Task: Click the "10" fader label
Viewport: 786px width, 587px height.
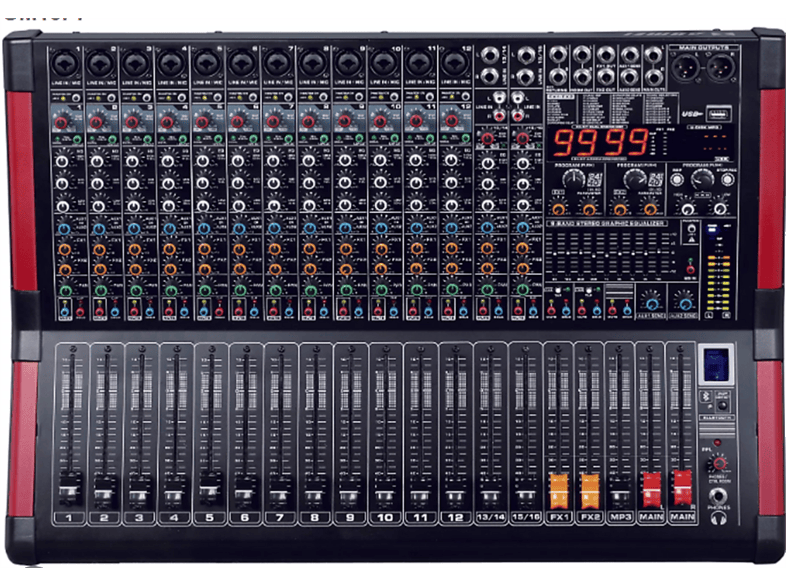Action: pyautogui.click(x=385, y=517)
